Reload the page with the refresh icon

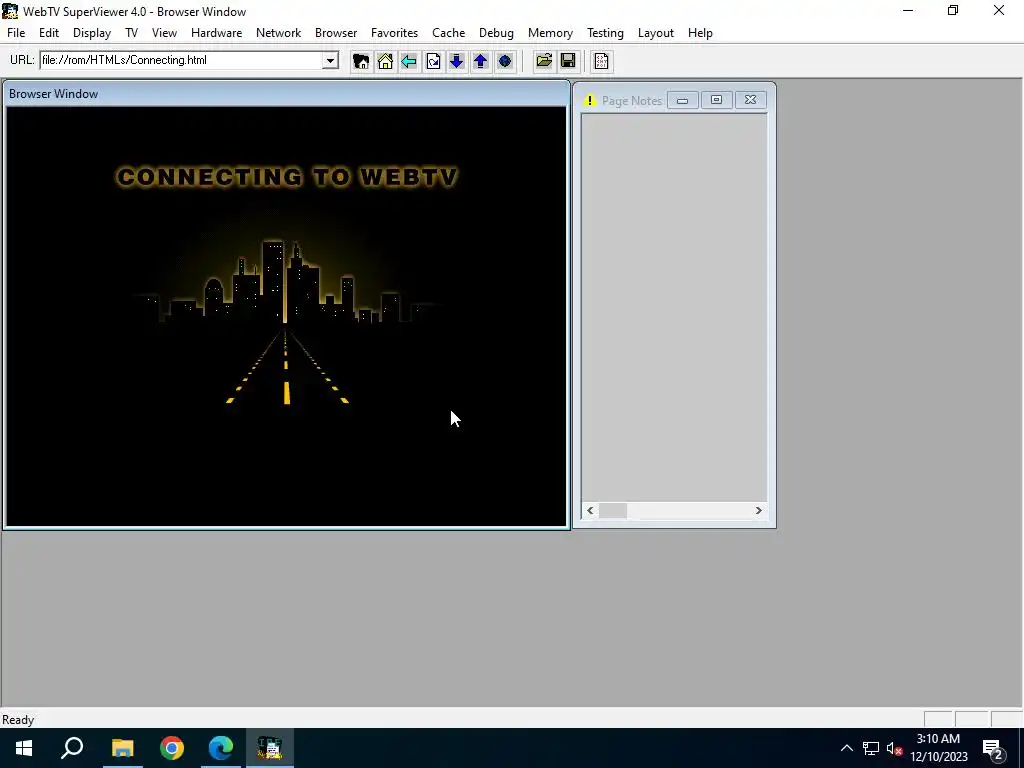(433, 61)
